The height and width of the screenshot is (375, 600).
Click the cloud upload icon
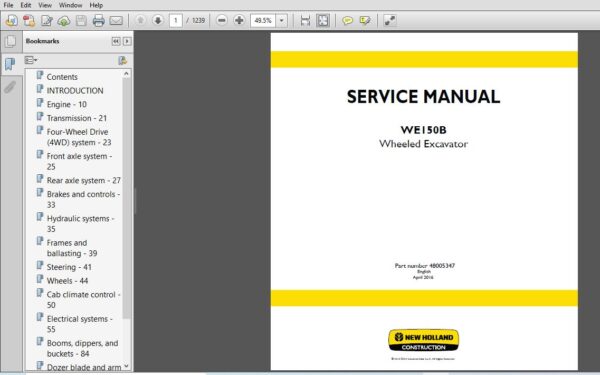coord(64,20)
